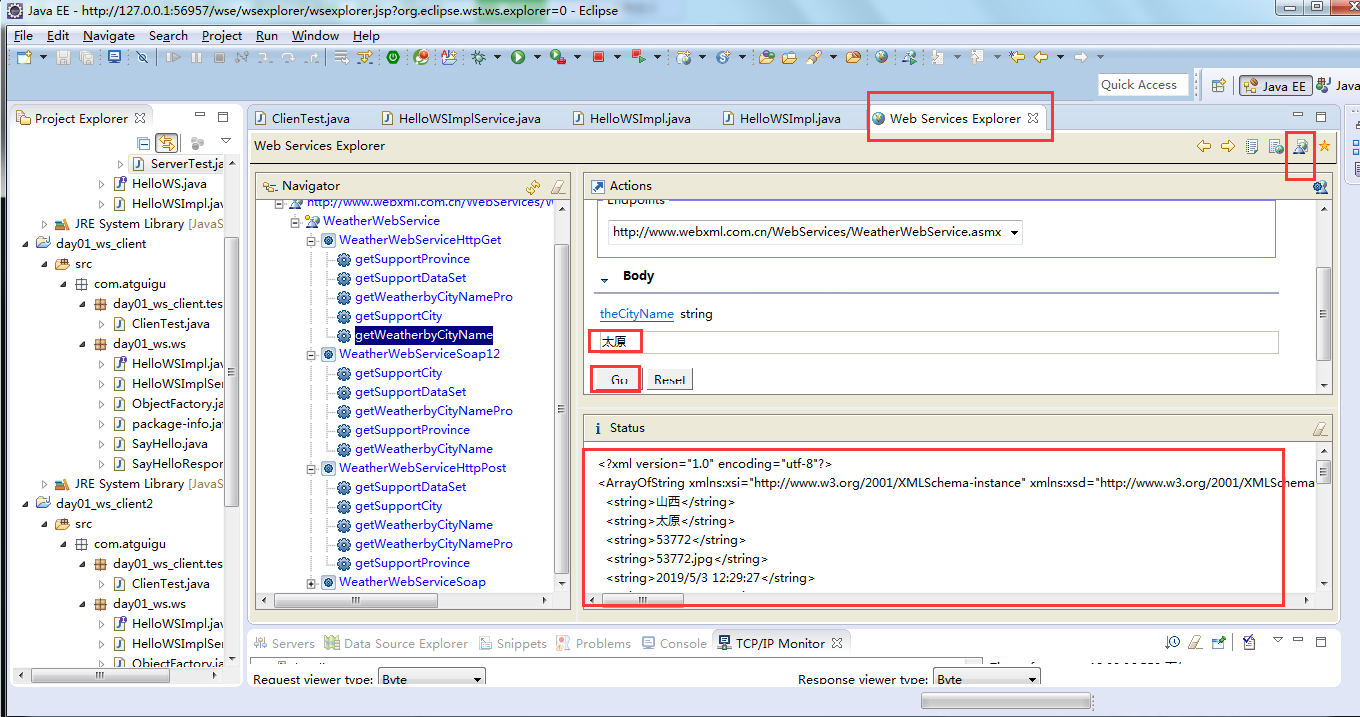Viewport: 1360px width, 717px height.
Task: Open the Window menu
Action: 315,35
